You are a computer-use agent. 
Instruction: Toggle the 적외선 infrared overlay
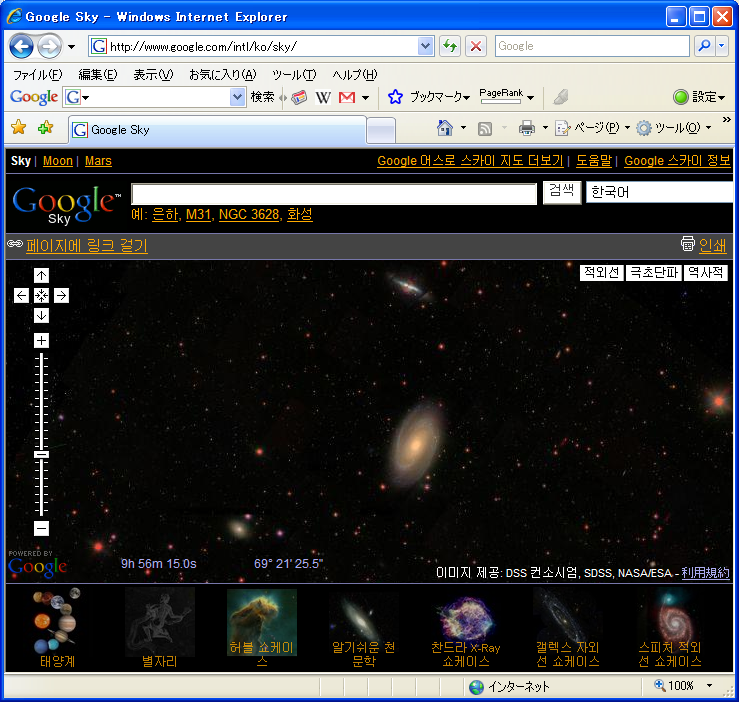pos(601,273)
